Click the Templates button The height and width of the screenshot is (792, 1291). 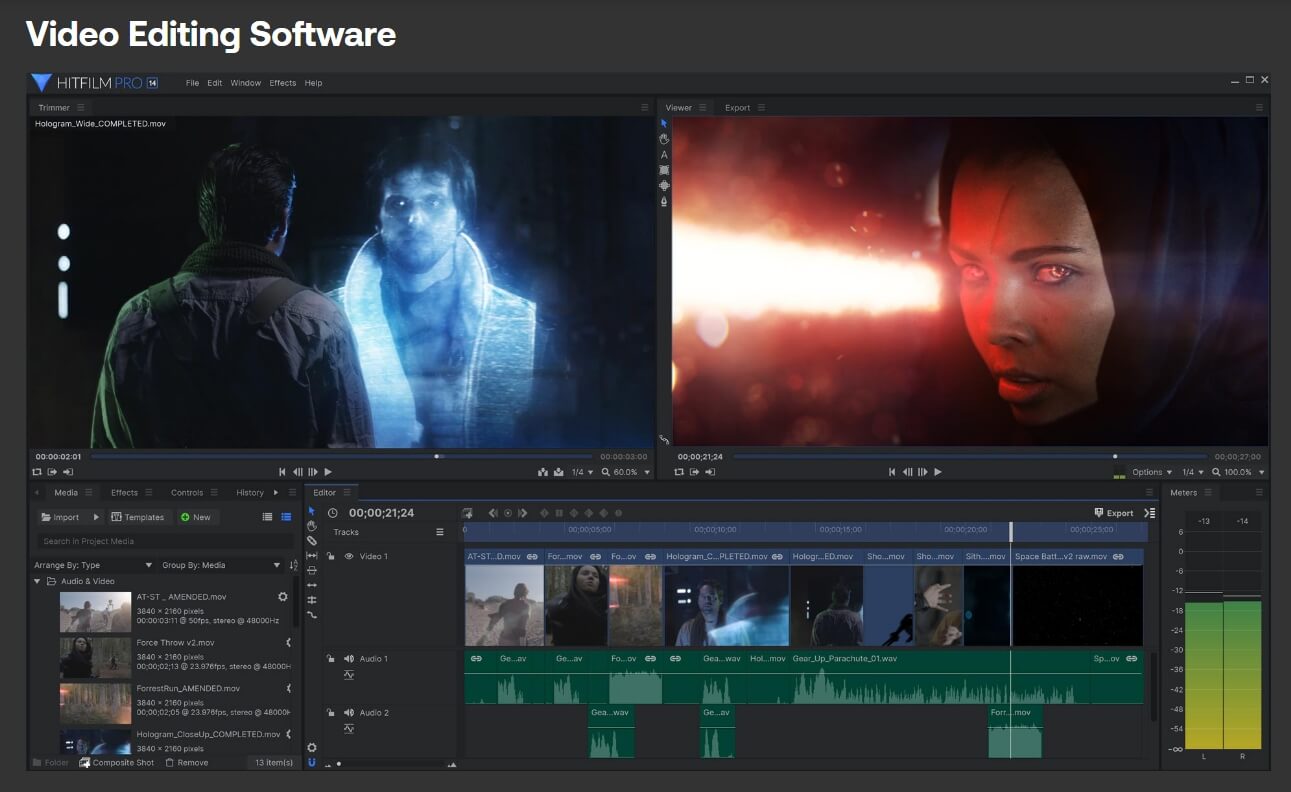tap(138, 517)
